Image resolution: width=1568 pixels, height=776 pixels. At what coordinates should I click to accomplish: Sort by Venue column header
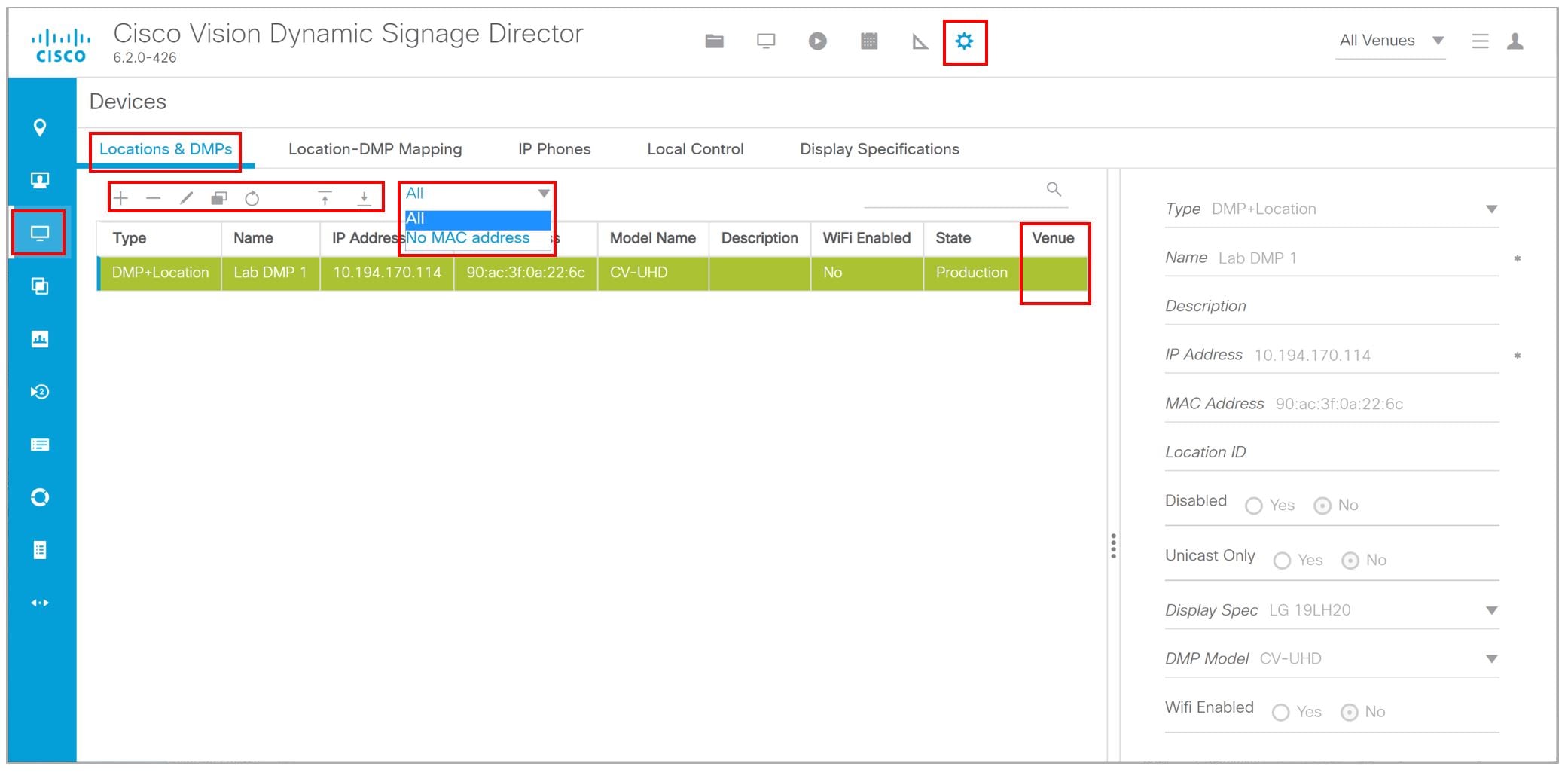click(1054, 238)
